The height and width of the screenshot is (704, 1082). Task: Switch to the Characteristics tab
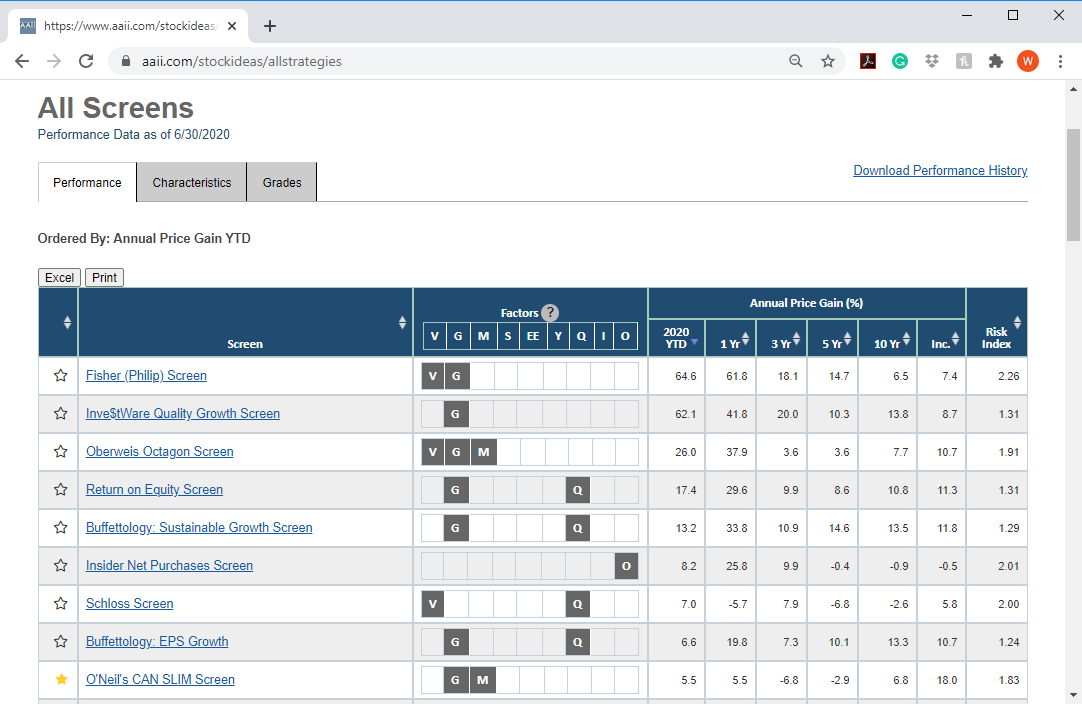click(x=192, y=182)
